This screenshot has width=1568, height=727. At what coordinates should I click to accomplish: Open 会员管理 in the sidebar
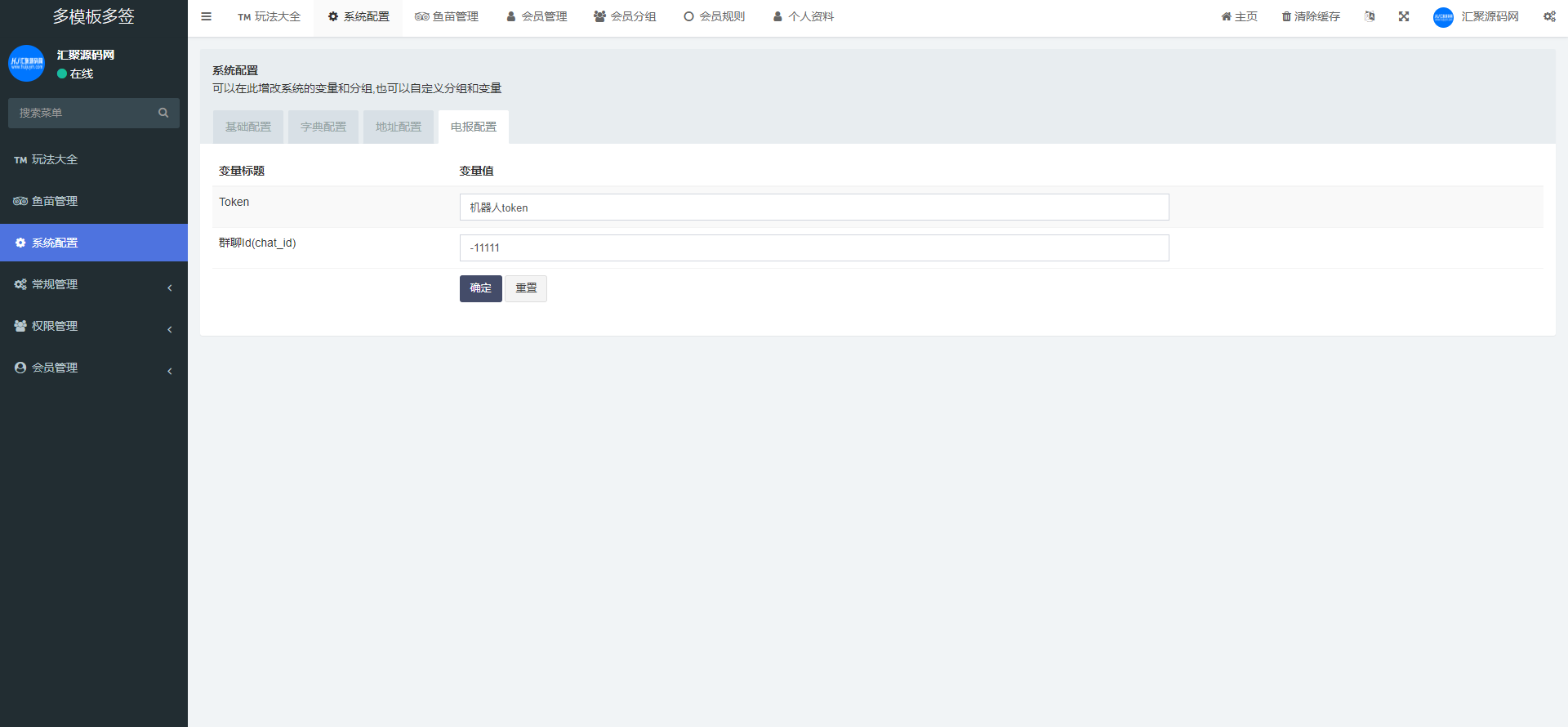pyautogui.click(x=94, y=368)
